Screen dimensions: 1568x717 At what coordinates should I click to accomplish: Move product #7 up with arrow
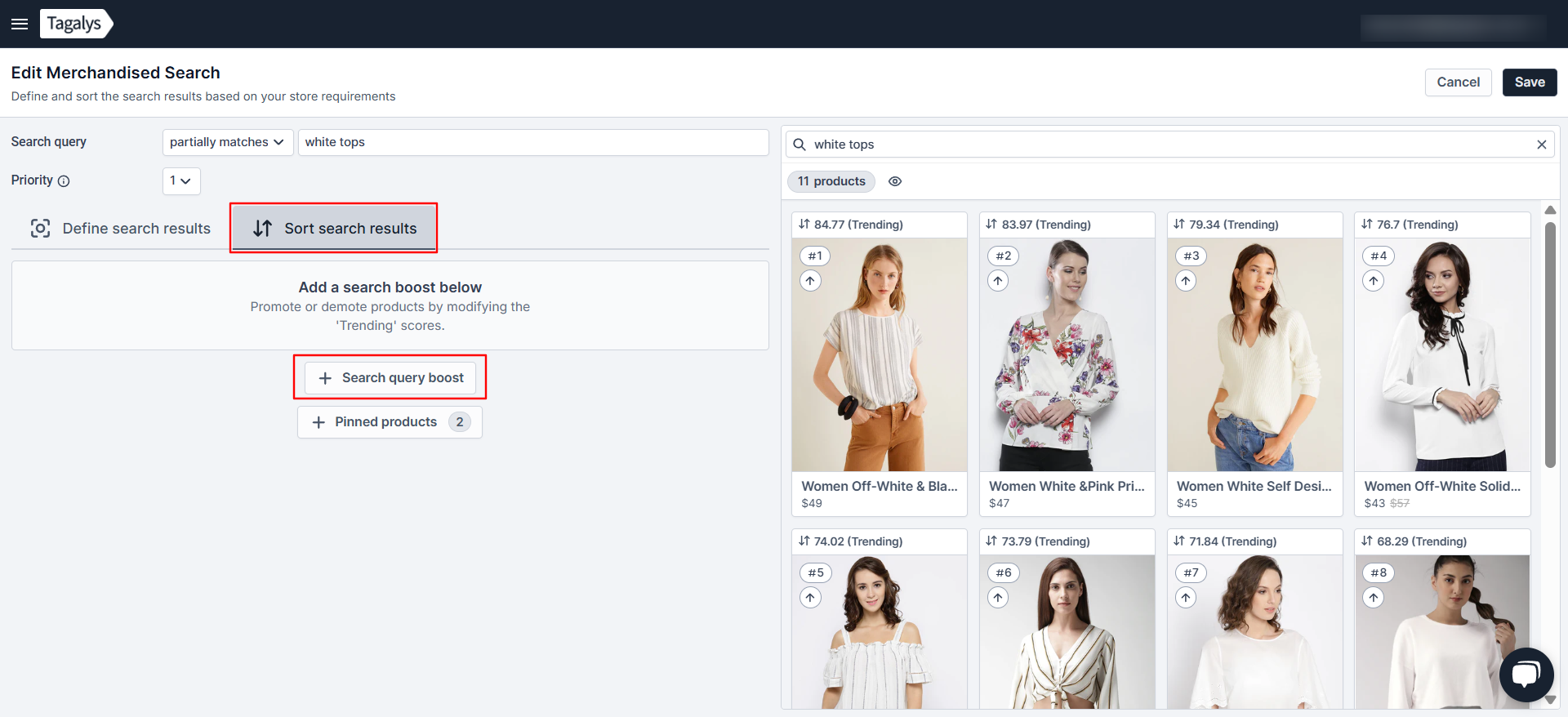[x=1186, y=598]
